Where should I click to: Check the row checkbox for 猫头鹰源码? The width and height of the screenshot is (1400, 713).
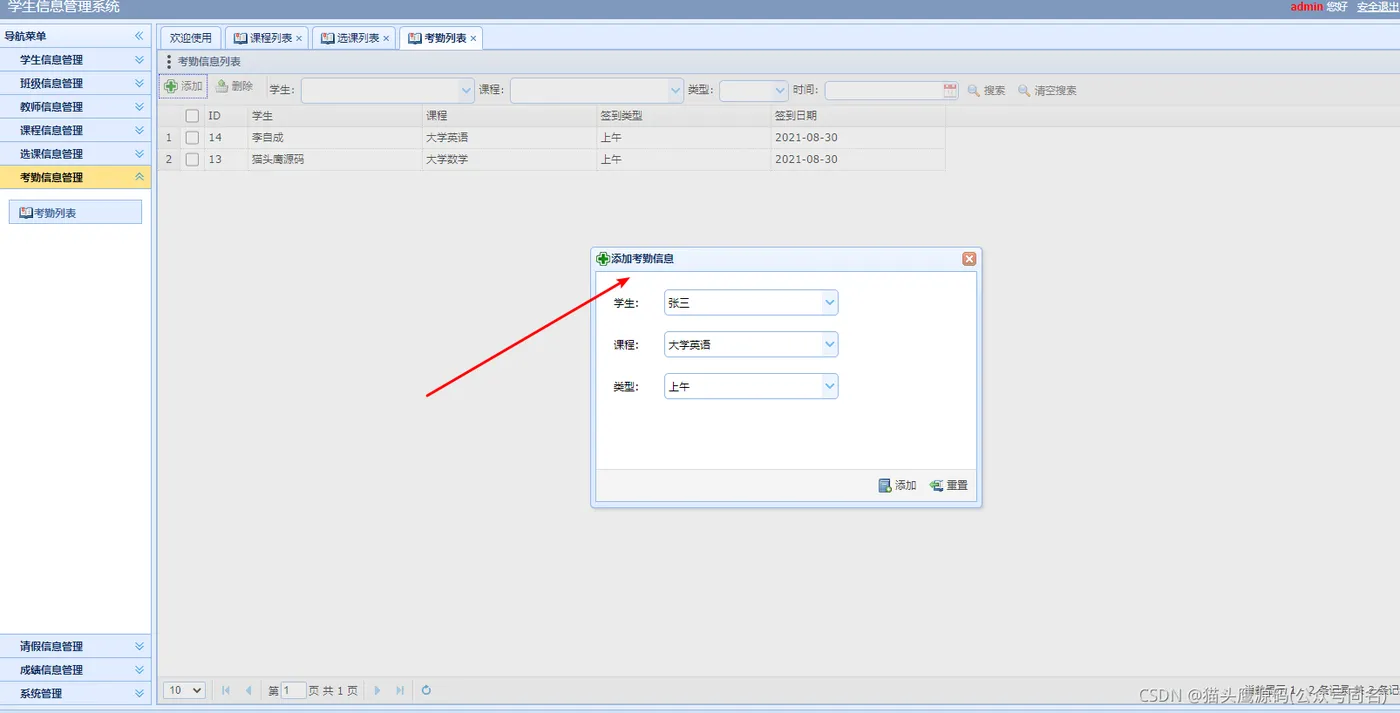[192, 159]
